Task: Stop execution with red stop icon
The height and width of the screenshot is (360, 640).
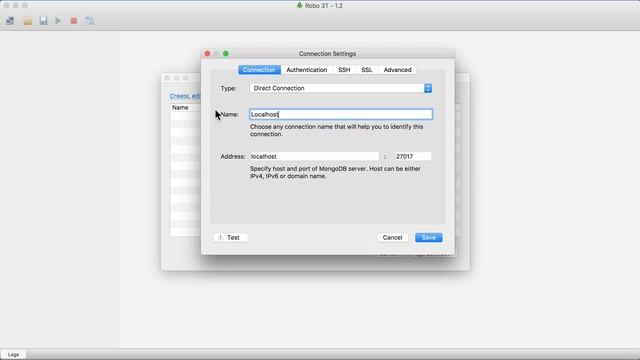Action: click(x=74, y=21)
